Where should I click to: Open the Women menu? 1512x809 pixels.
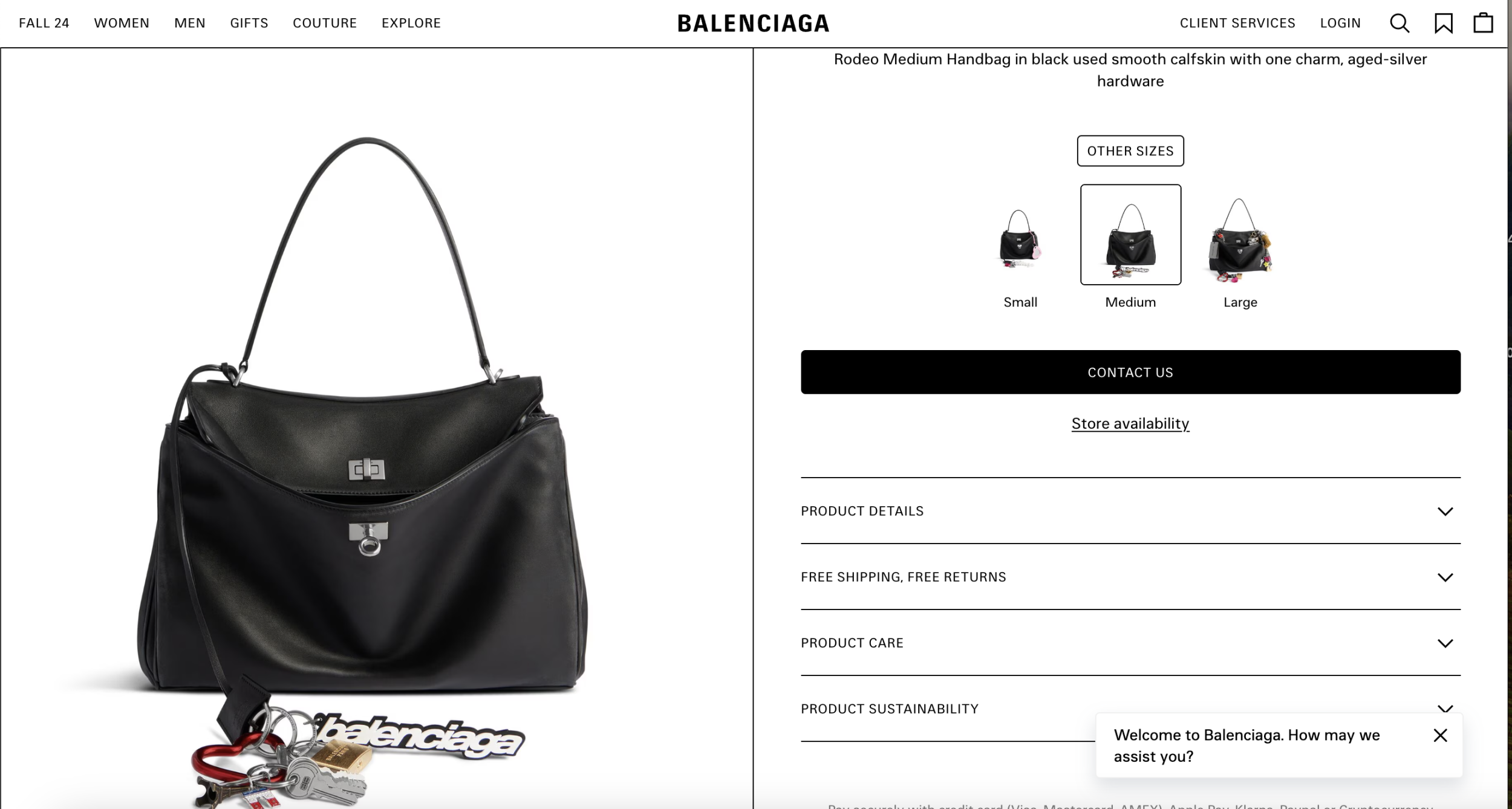(x=122, y=23)
